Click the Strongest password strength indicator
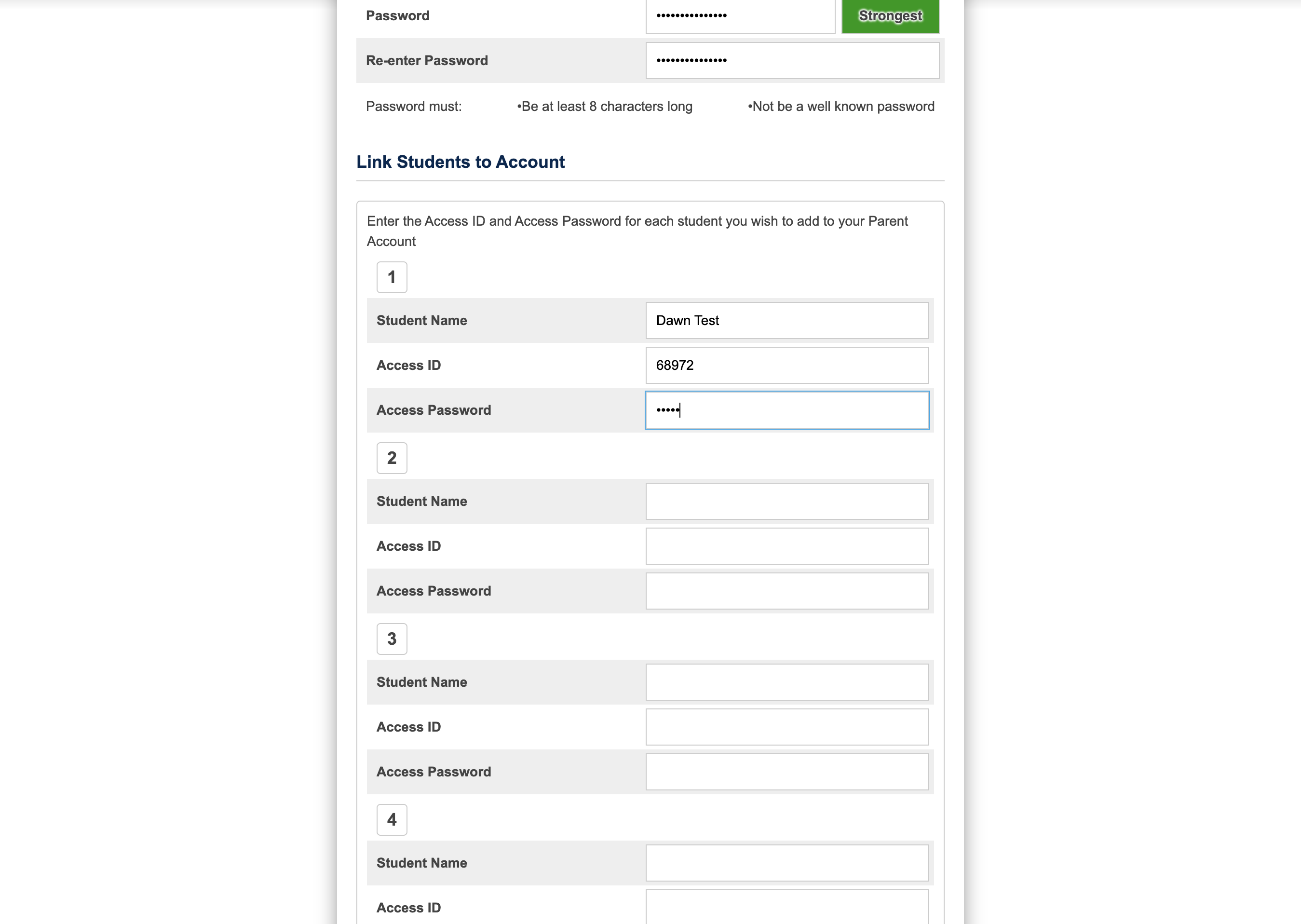Viewport: 1301px width, 924px height. [x=890, y=15]
